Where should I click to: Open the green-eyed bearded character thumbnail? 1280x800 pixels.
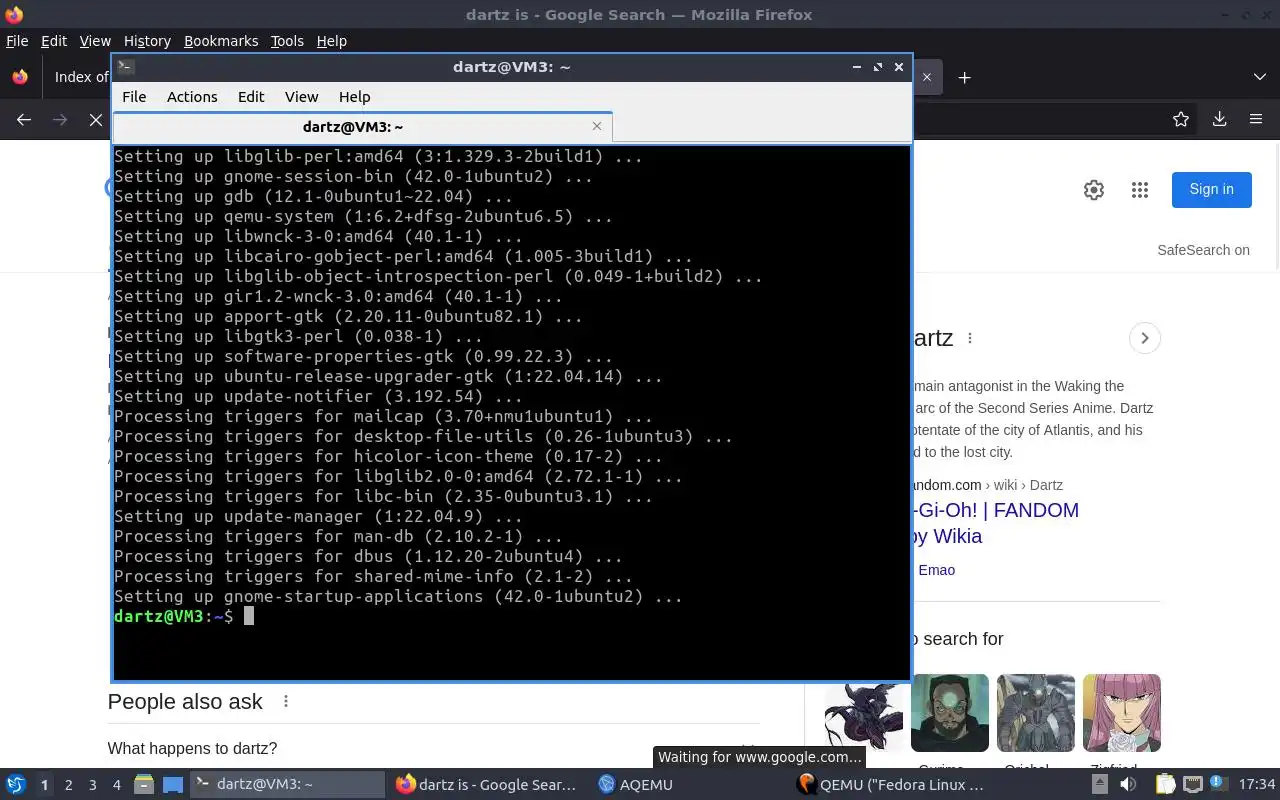click(950, 713)
